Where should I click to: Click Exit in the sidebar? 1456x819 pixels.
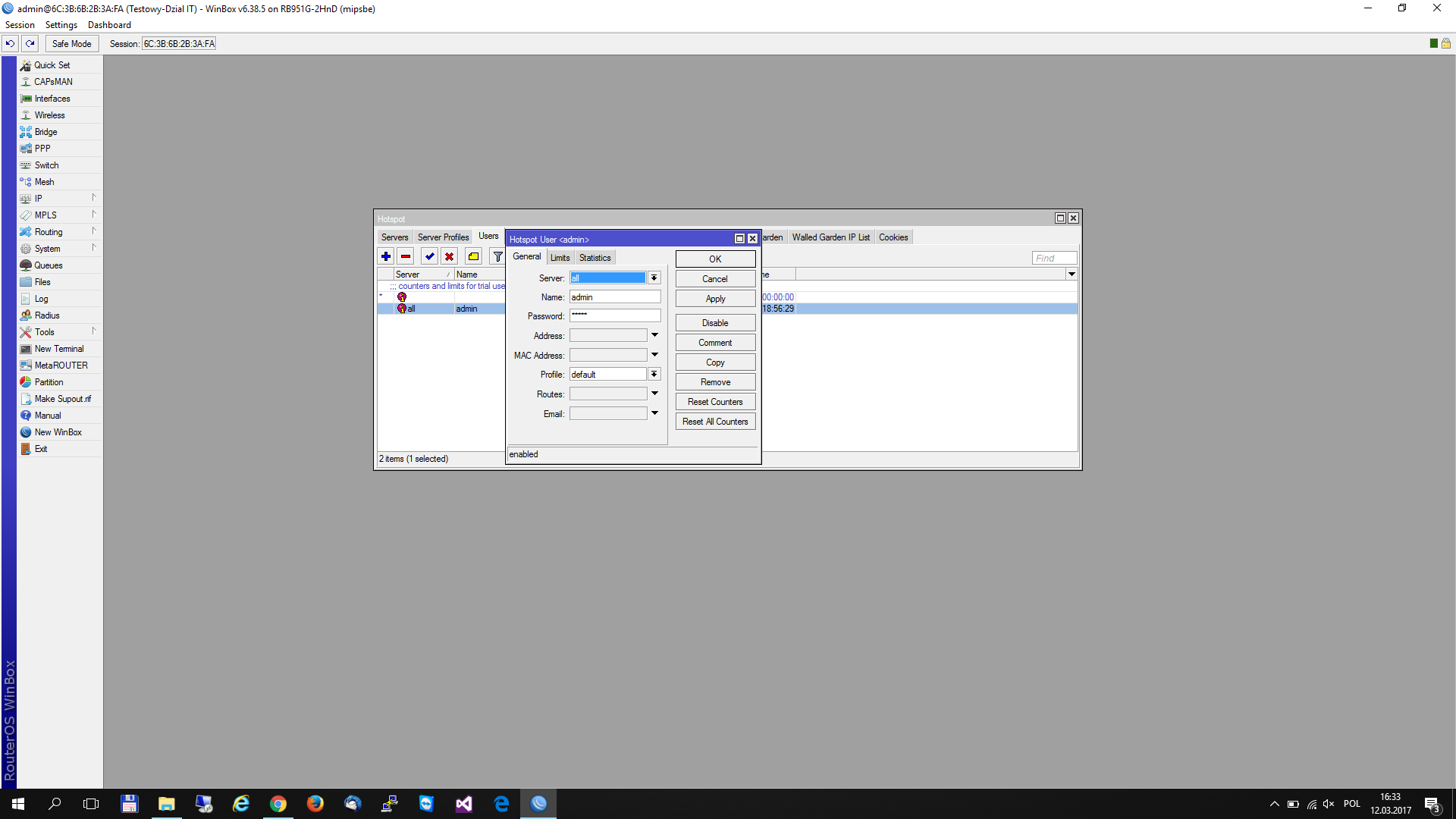(60, 449)
